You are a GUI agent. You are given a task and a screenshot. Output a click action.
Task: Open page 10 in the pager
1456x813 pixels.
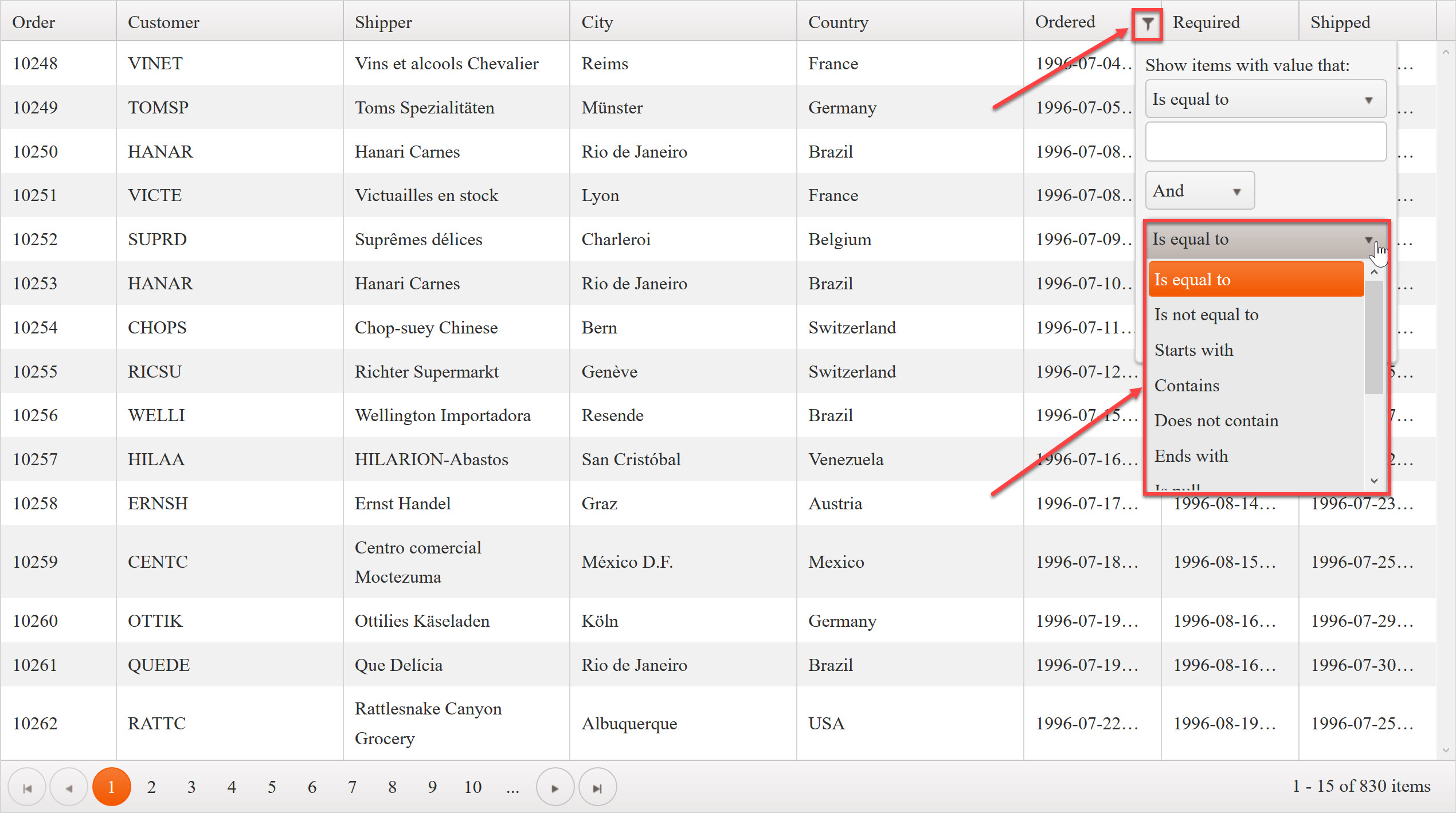pyautogui.click(x=472, y=787)
